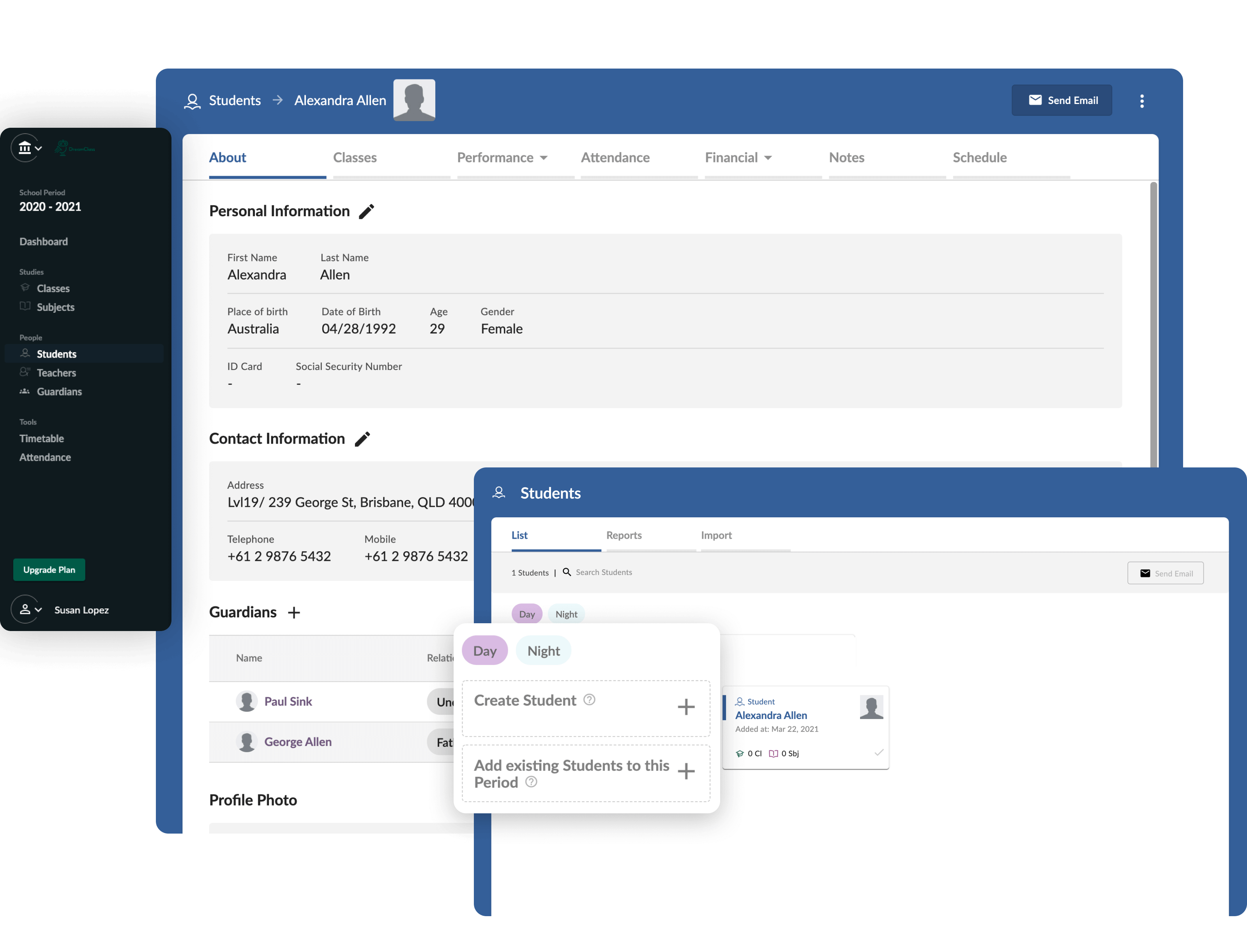
Task: Select the large Night filter chip in the popup
Action: coord(544,651)
